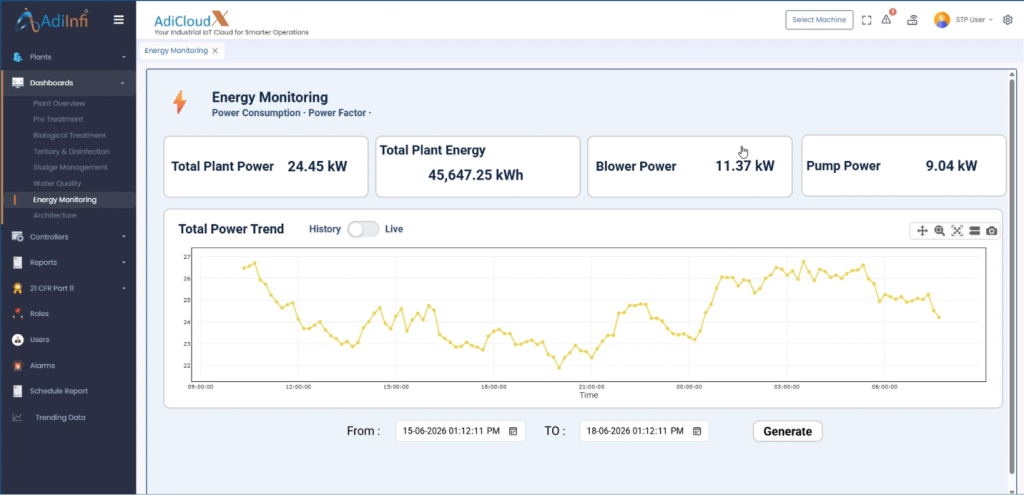Select the pan tool on chart
The height and width of the screenshot is (495, 1024).
922,231
